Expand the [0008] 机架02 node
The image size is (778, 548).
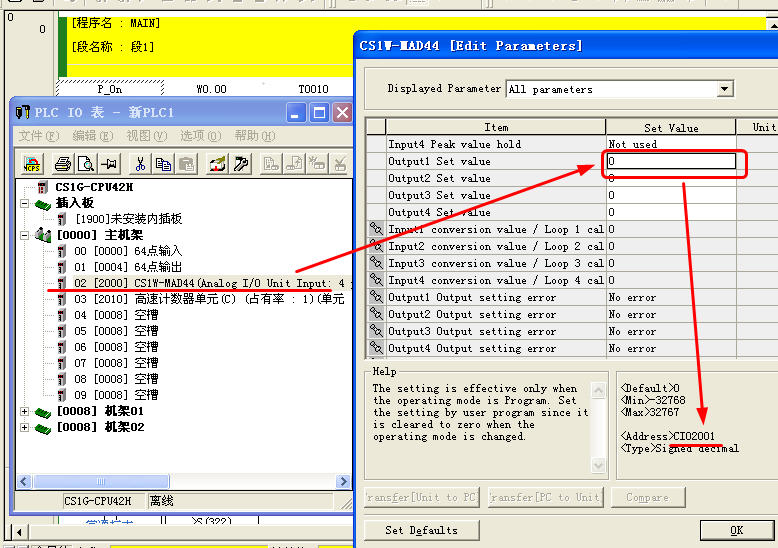(26, 427)
